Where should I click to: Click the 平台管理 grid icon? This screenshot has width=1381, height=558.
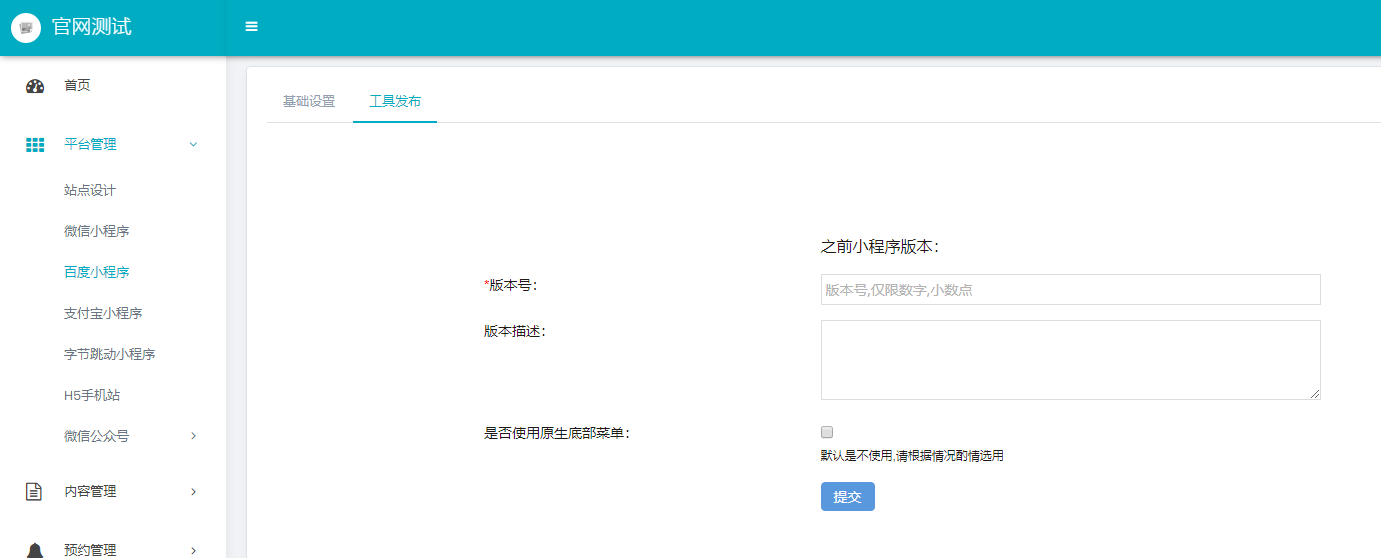pyautogui.click(x=35, y=145)
